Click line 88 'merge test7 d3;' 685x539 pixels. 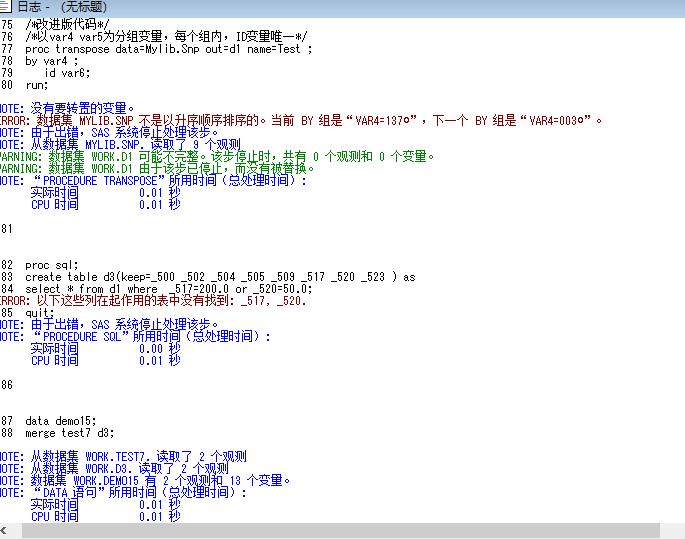coord(70,433)
